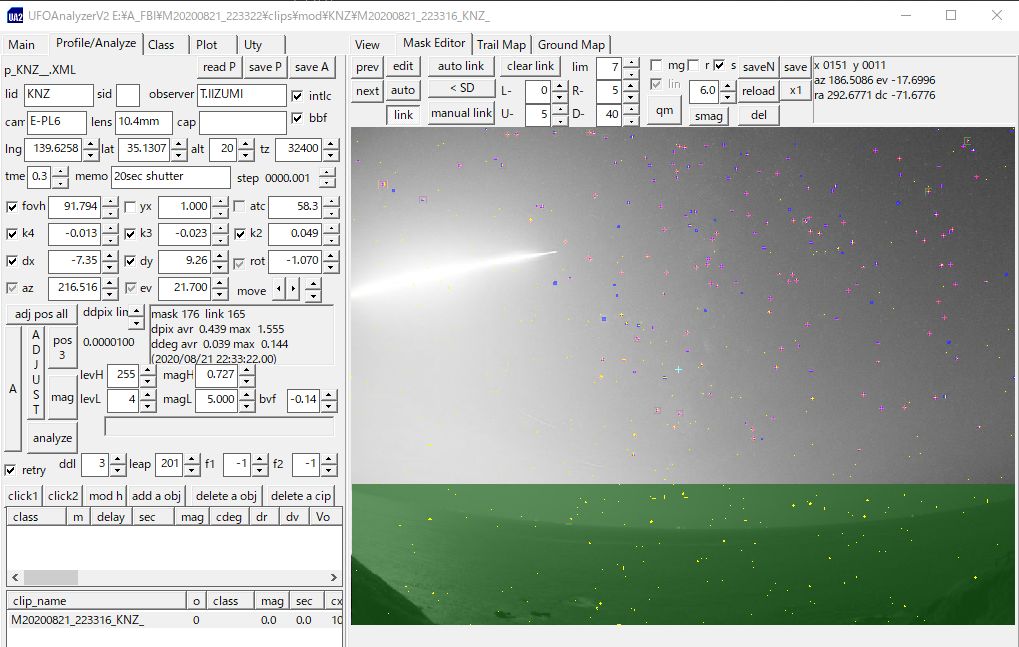Enable the 'mg' checkbox
The width and height of the screenshot is (1019, 647).
tap(656, 65)
